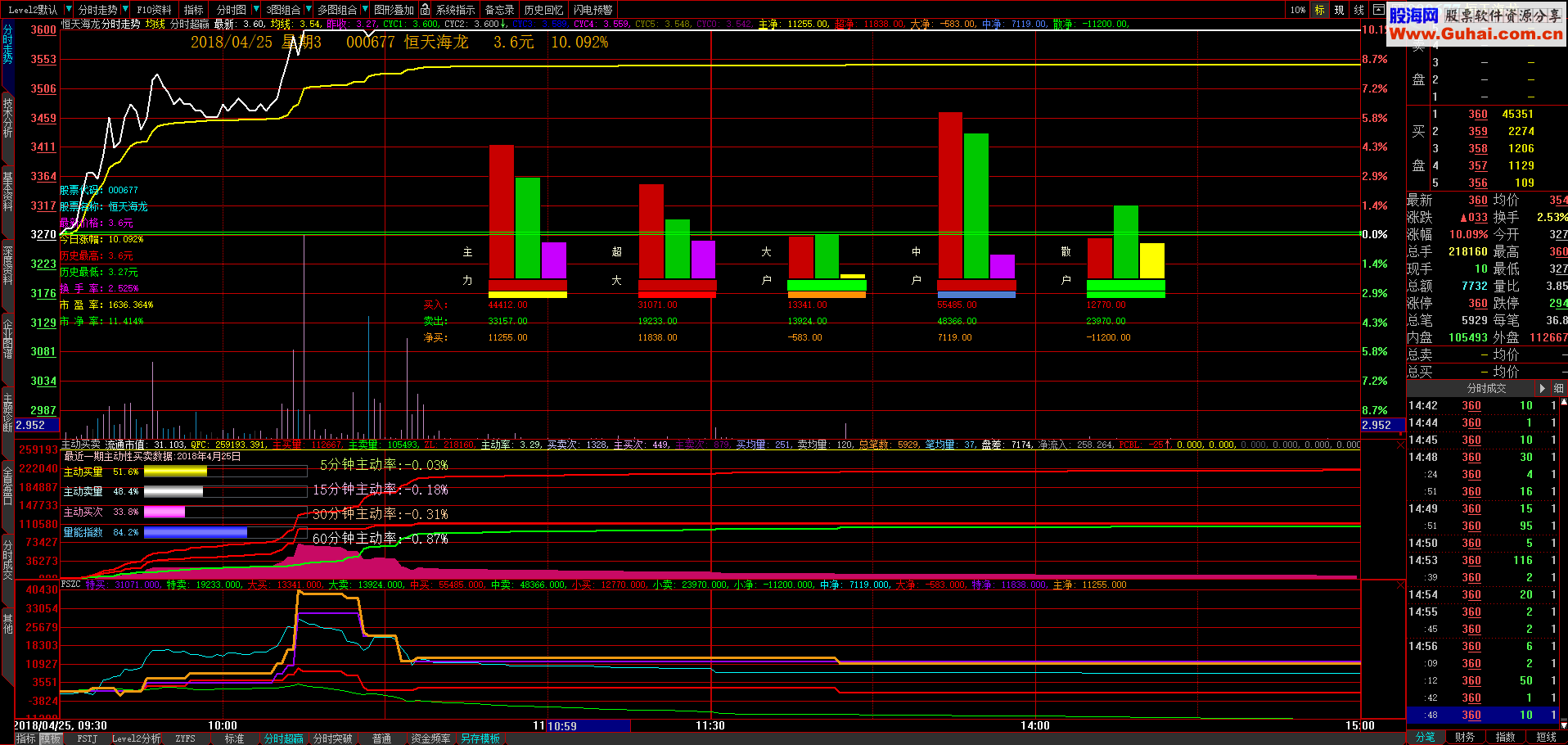The width and height of the screenshot is (1568, 745).
Task: Select the 3图组合 layout button
Action: (x=283, y=10)
